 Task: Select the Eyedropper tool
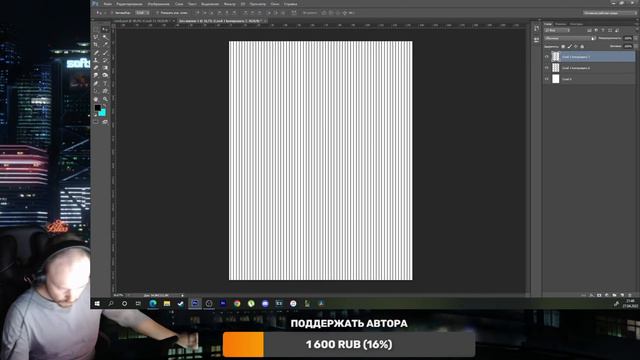pos(105,44)
